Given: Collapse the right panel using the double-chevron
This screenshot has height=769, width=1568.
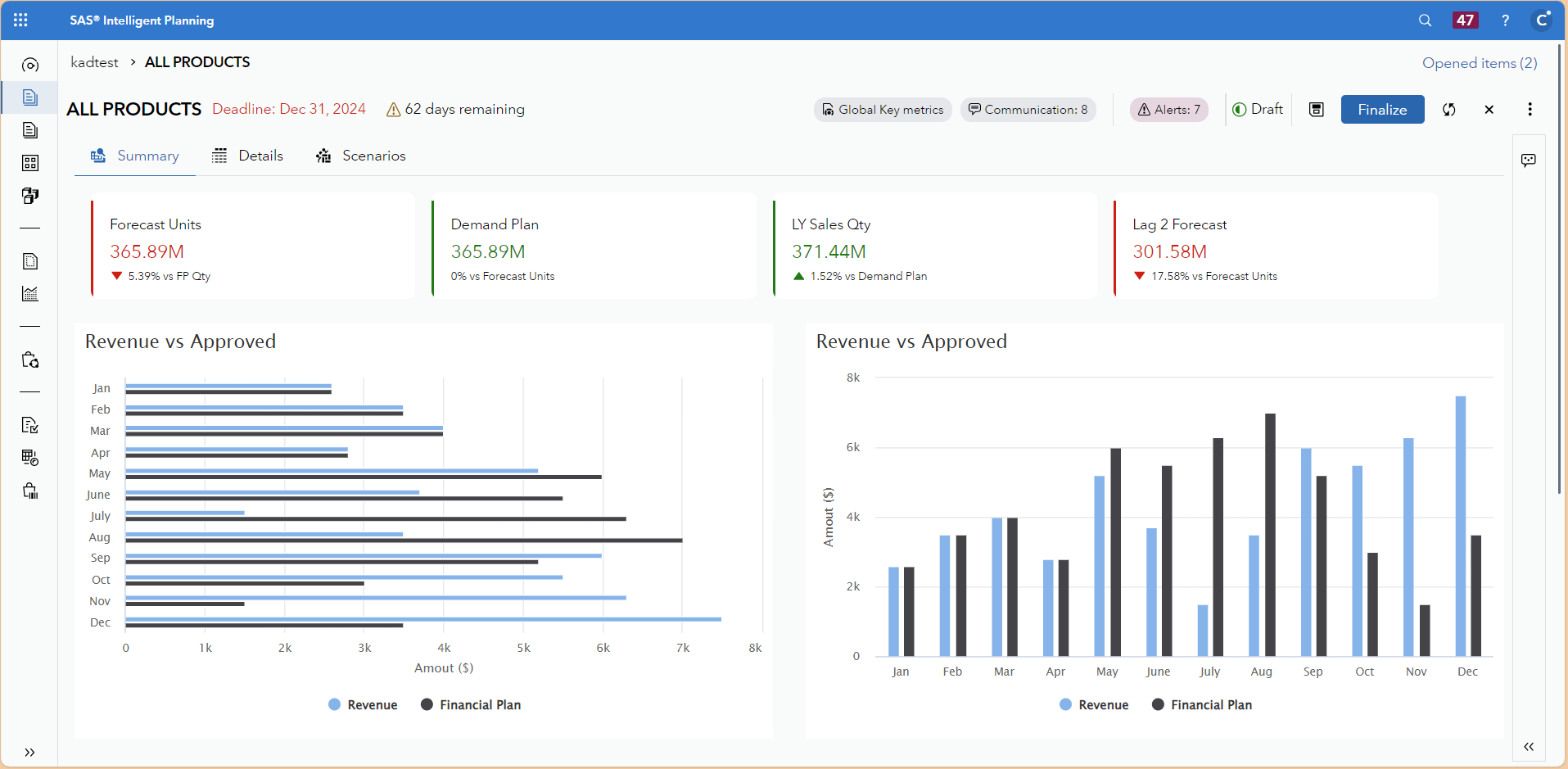Looking at the screenshot, I should (x=1529, y=747).
